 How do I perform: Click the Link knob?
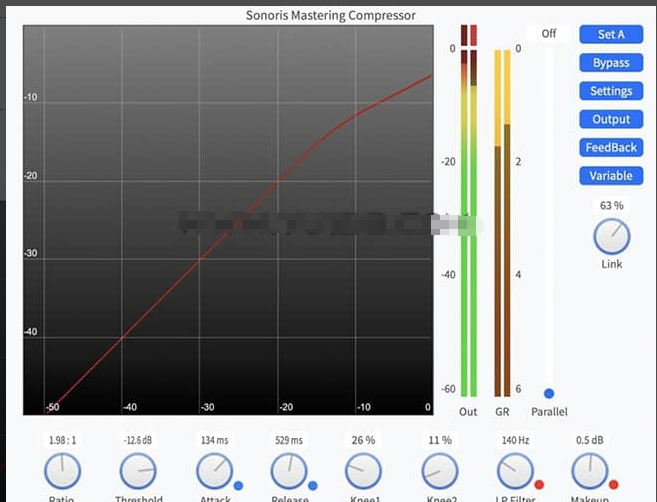pyautogui.click(x=611, y=237)
